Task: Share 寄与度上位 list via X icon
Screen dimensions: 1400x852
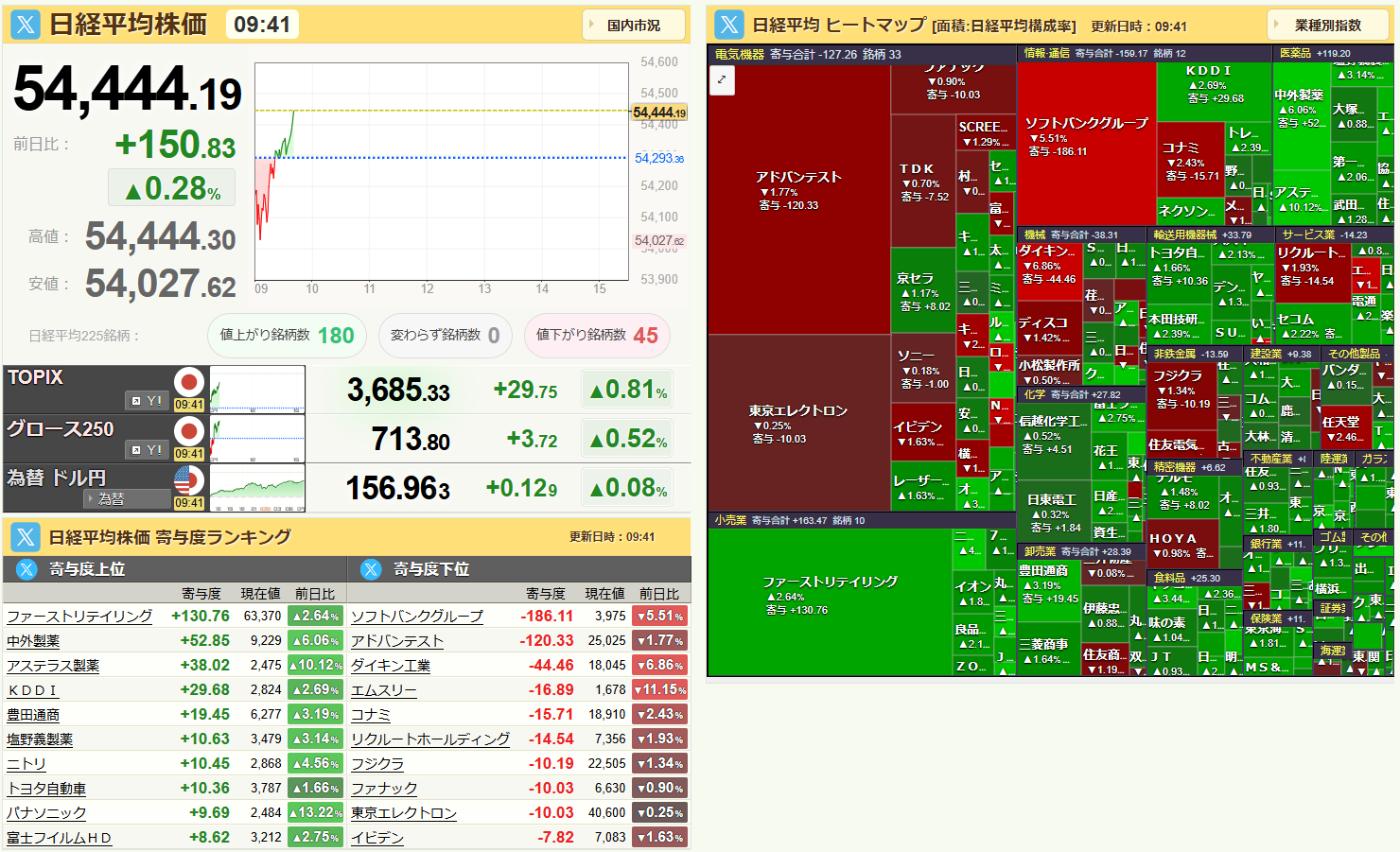Action: pyautogui.click(x=26, y=569)
